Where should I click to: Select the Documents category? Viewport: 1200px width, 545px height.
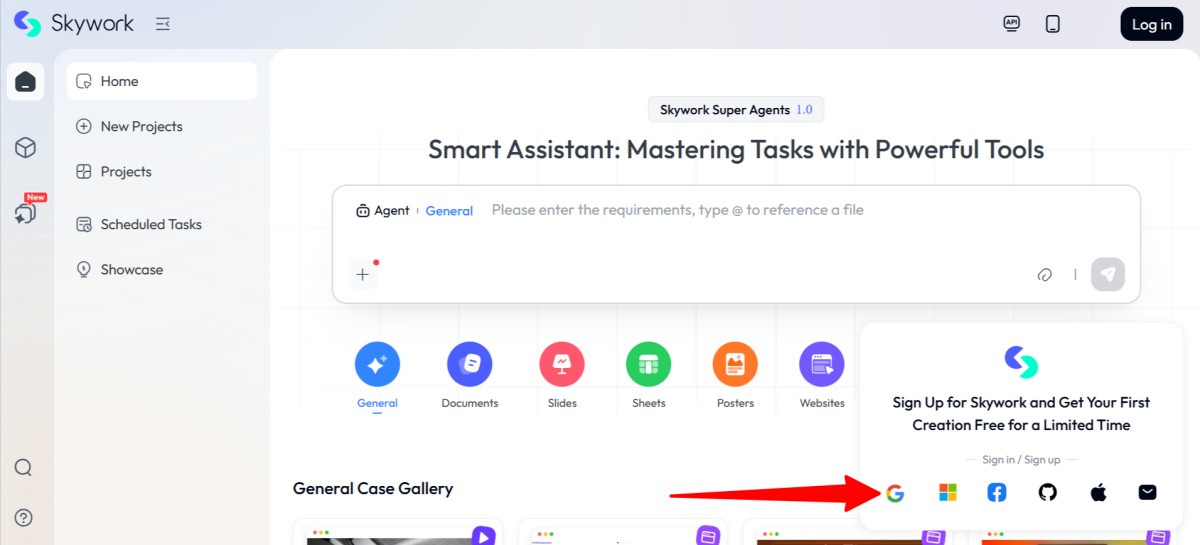(470, 365)
